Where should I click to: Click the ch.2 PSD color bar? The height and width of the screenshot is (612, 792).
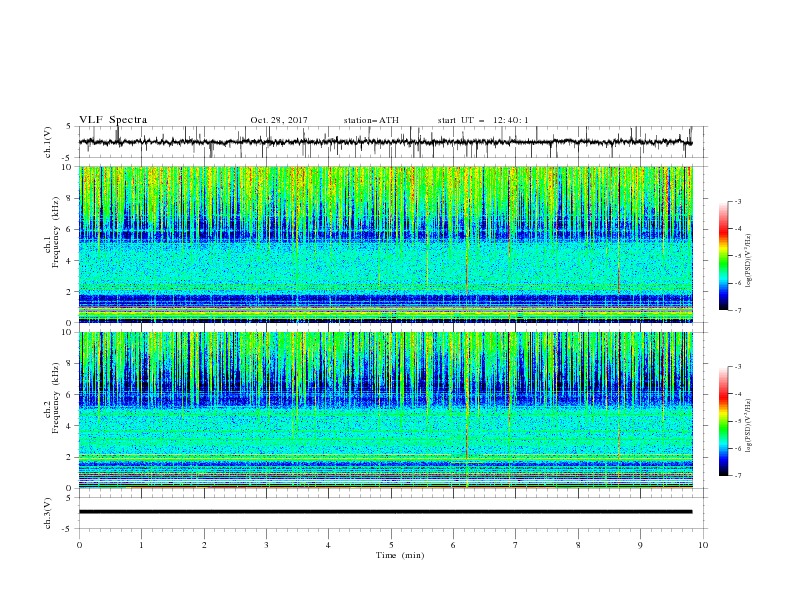[724, 421]
